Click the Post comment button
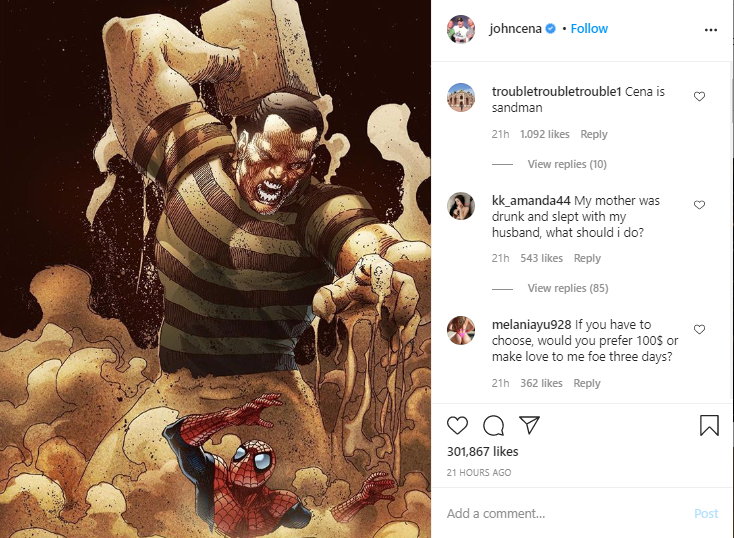 click(x=706, y=514)
